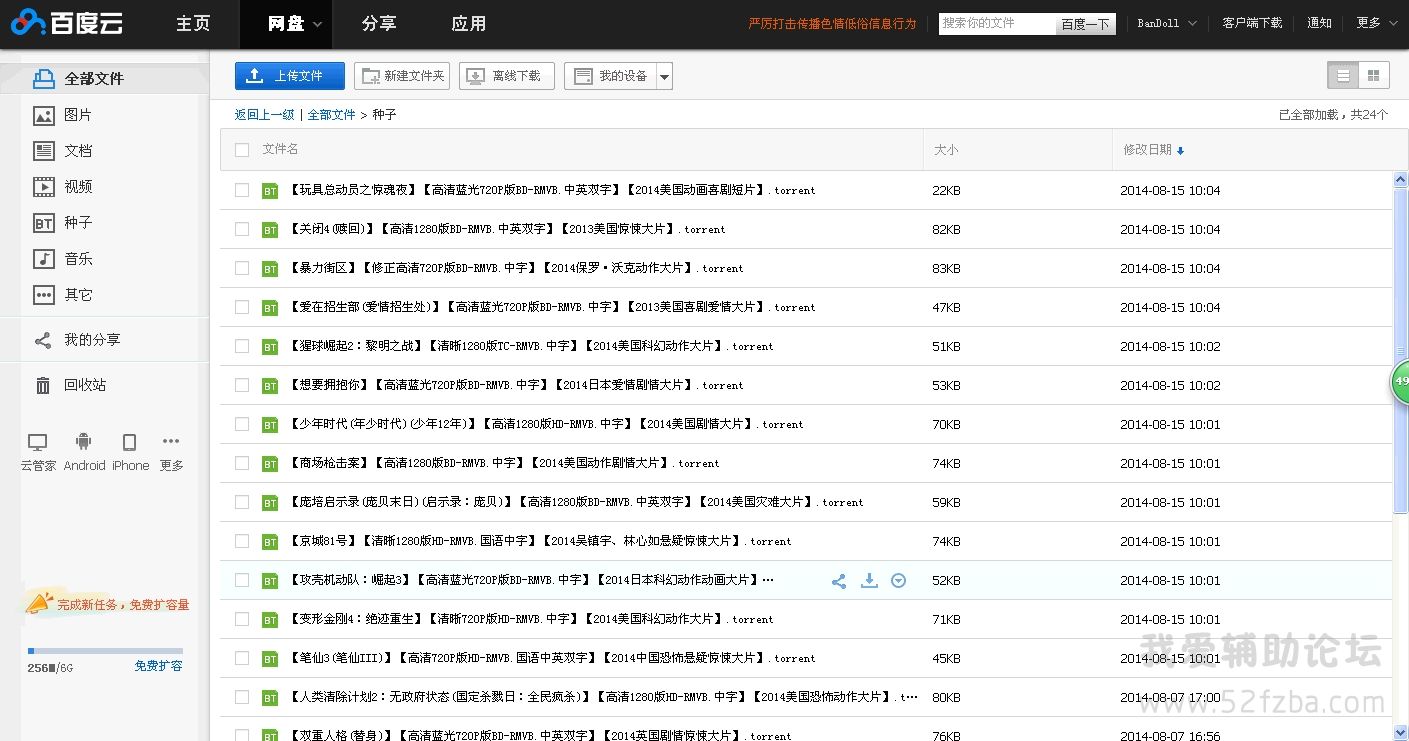This screenshot has height=741, width=1409.
Task: Check the 想要拥抱你 file checkbox
Action: (242, 385)
